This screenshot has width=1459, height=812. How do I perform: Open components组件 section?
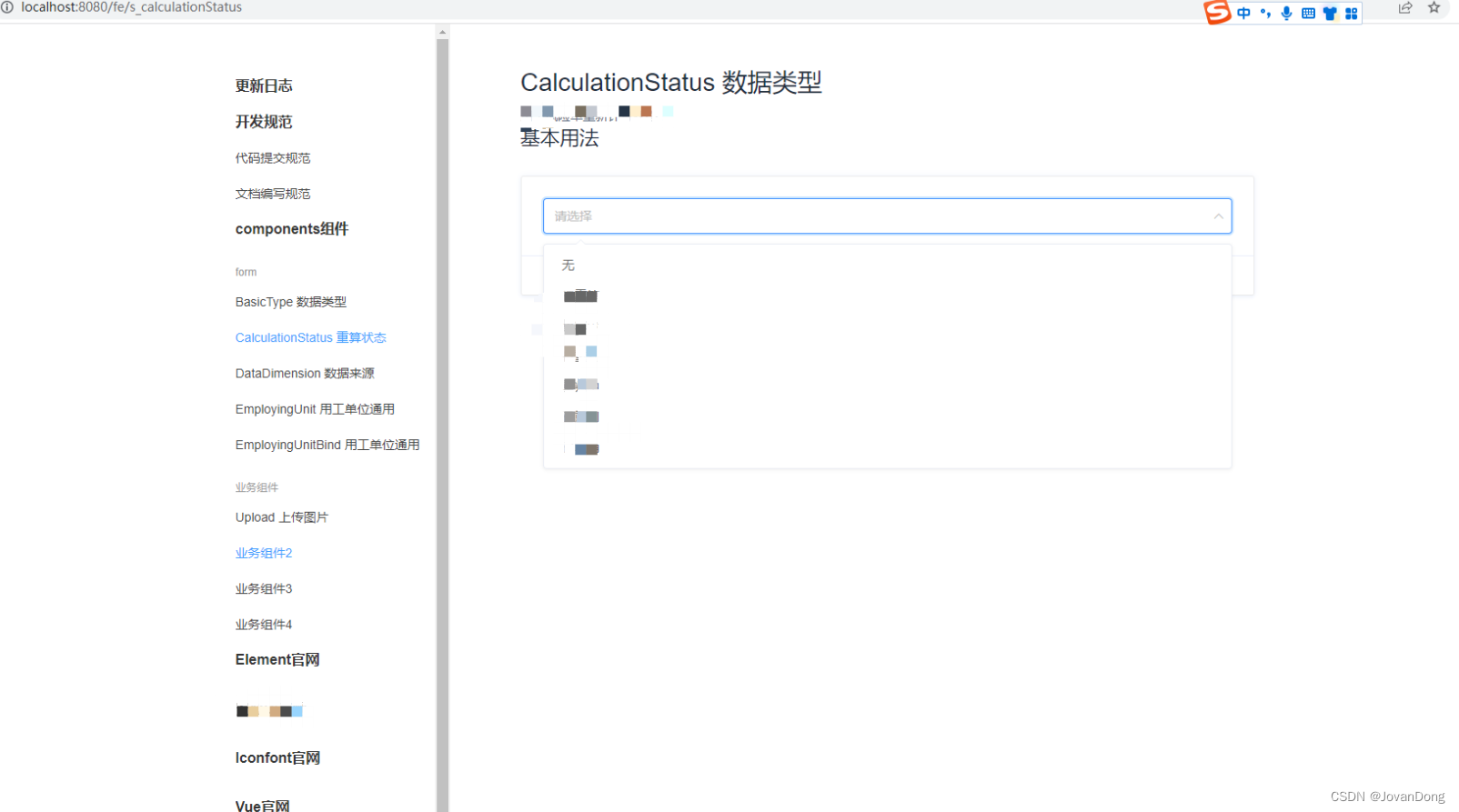pos(292,229)
